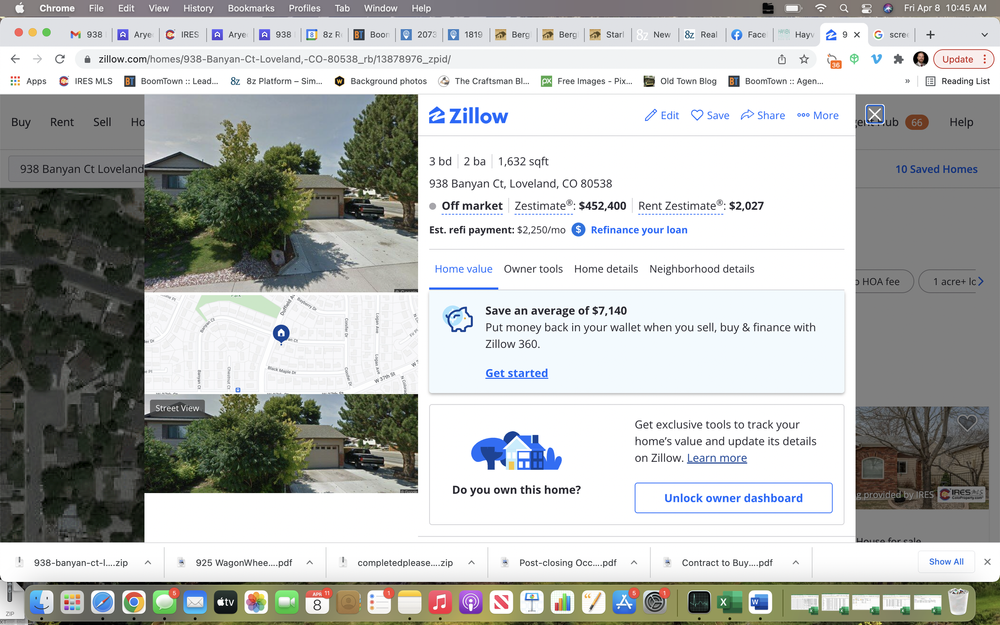Viewport: 1000px width, 625px height.
Task: Open the Street View thumbnail
Action: click(281, 443)
